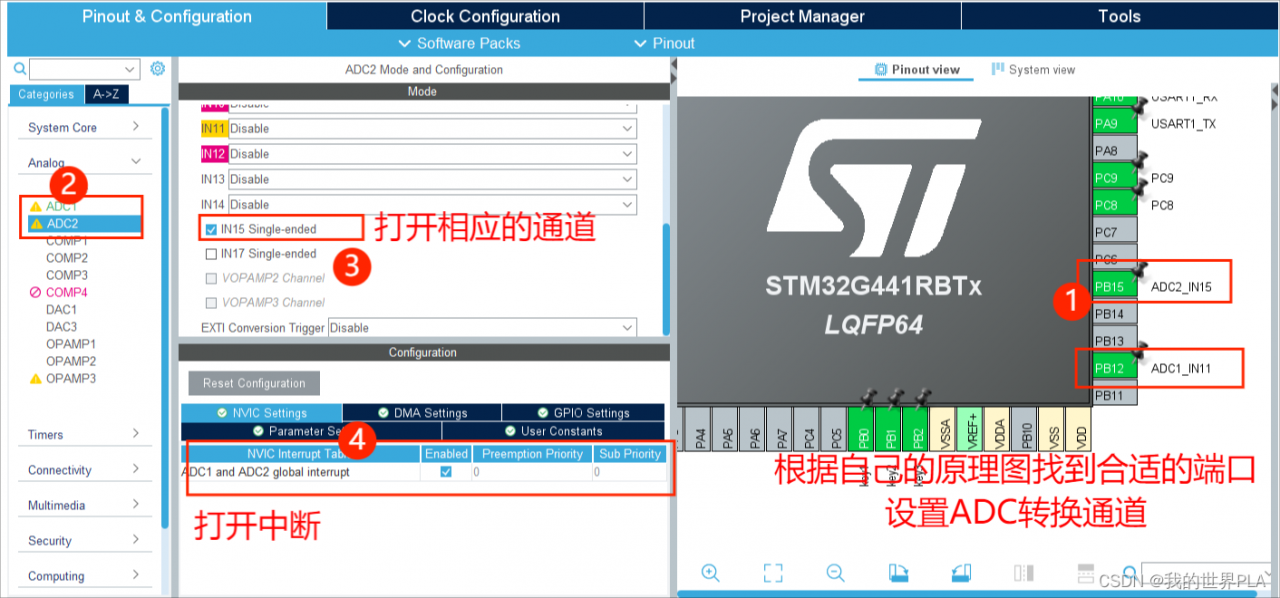Click green pin PB15 on the chip

point(1114,287)
